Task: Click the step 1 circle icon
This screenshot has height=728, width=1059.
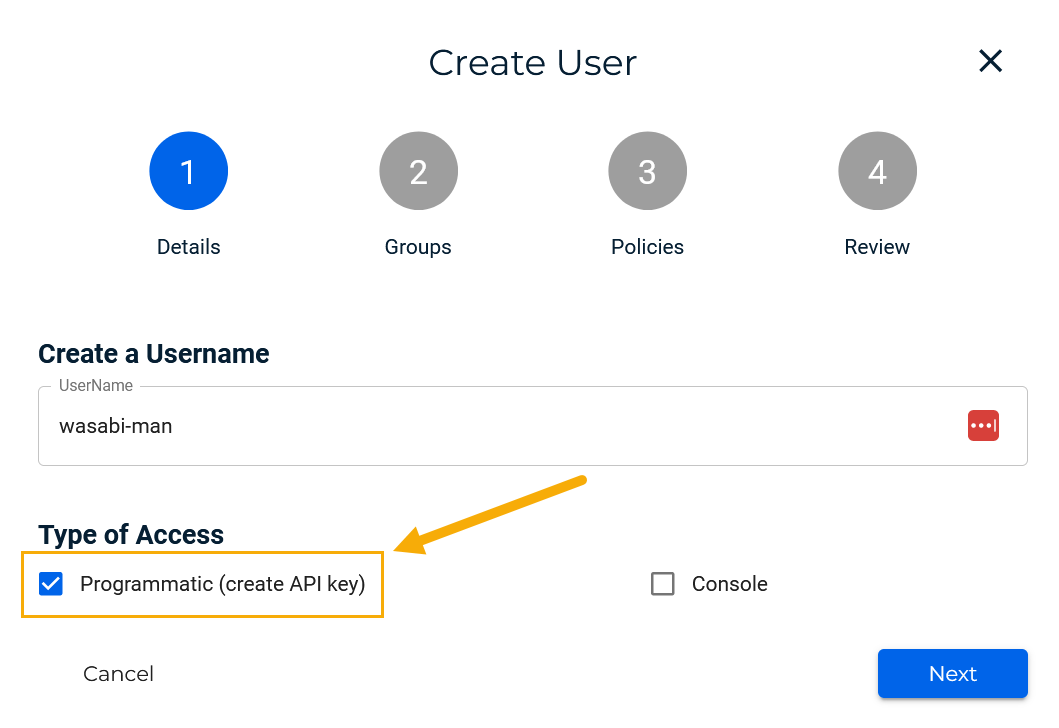Action: tap(189, 172)
